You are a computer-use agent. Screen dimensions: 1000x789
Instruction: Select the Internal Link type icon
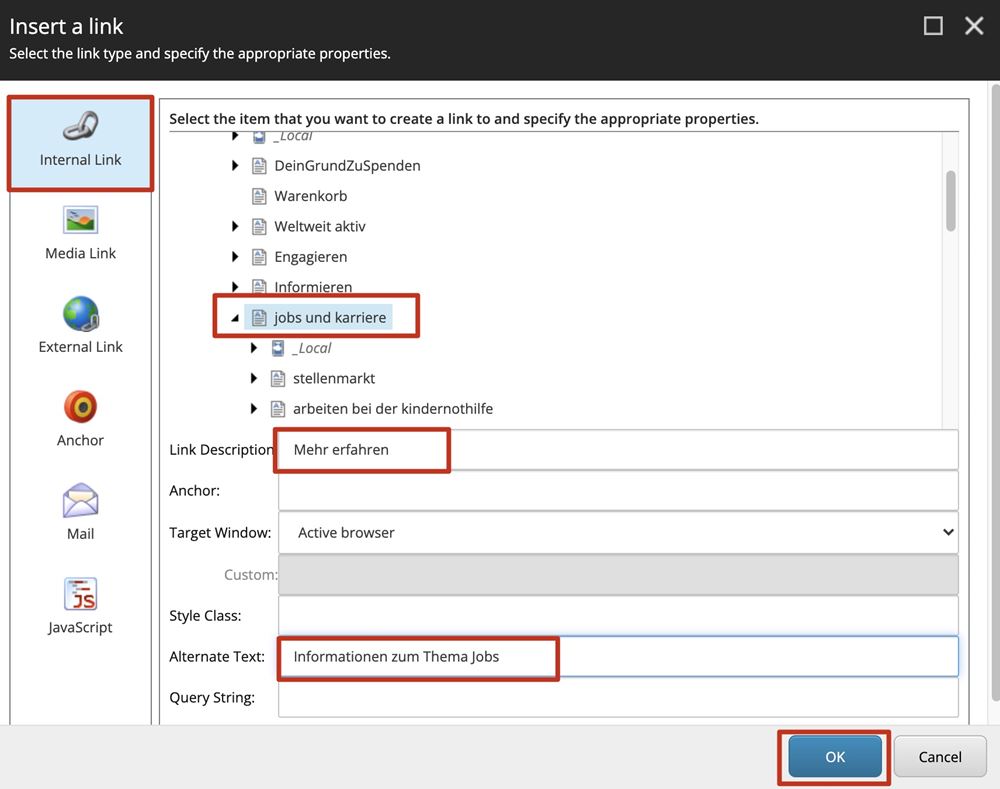[80, 126]
